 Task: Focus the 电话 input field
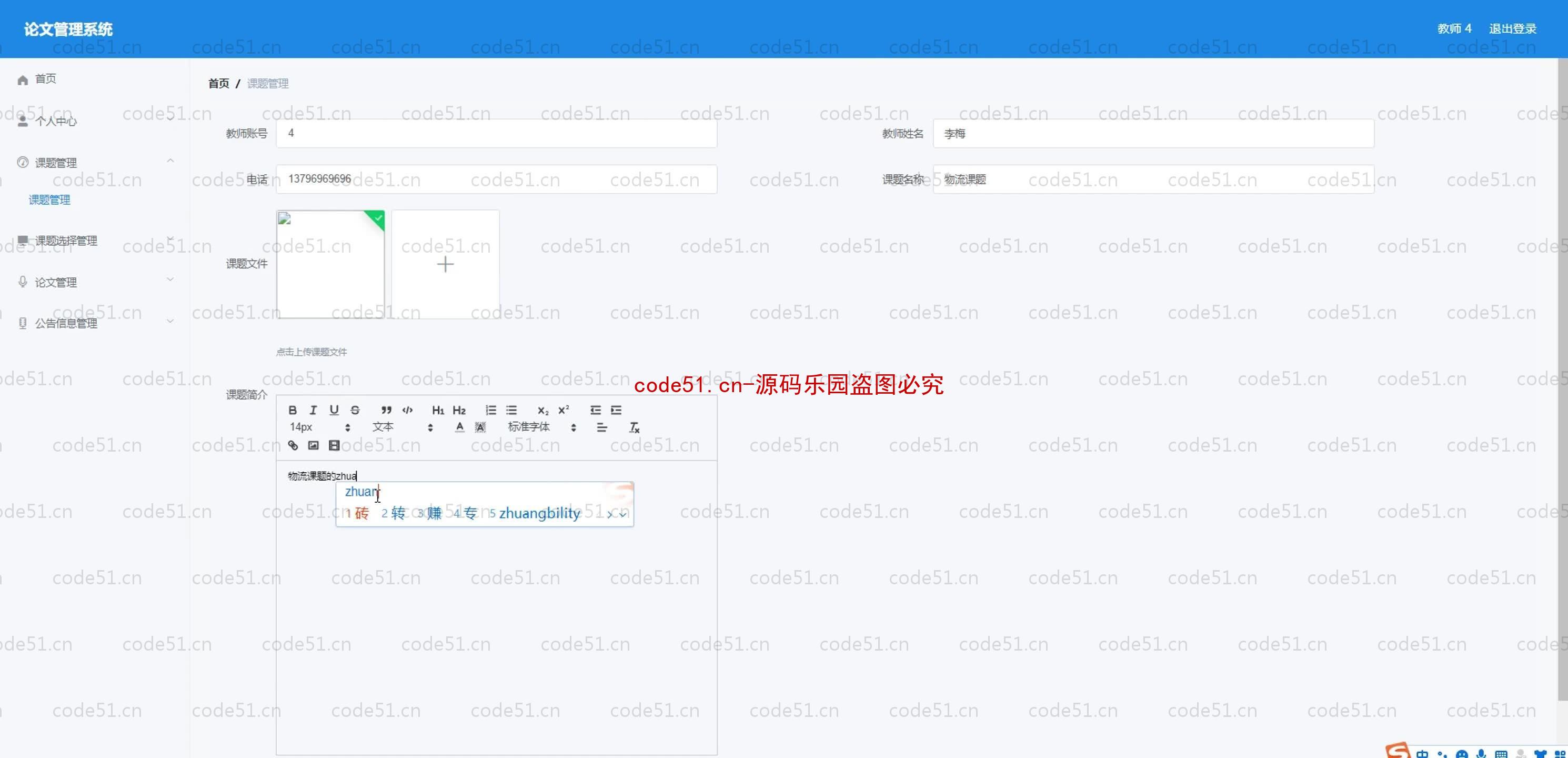pos(496,179)
